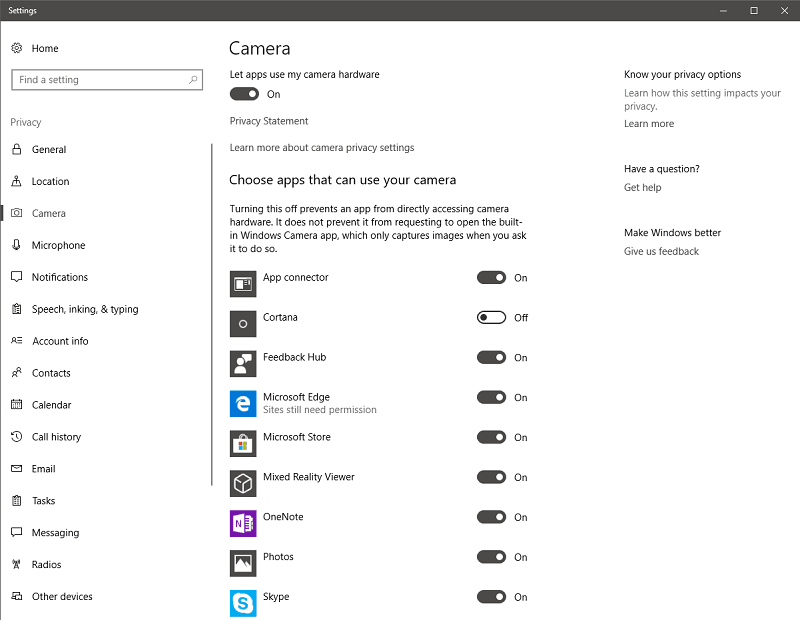Click the Mixed Reality Viewer cube icon
The width and height of the screenshot is (800, 620).
[243, 483]
